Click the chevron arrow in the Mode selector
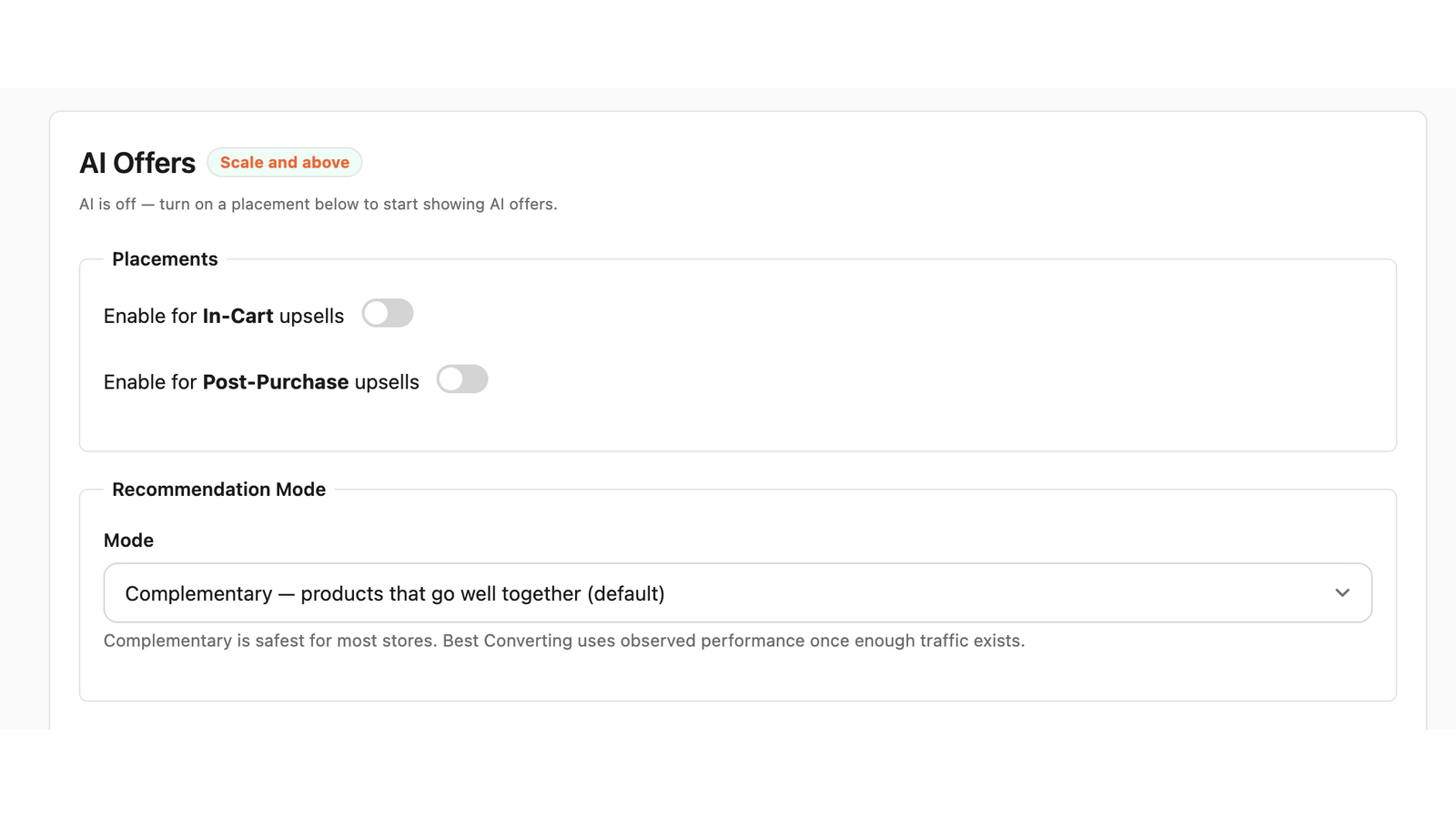The width and height of the screenshot is (1456, 819). pos(1342,593)
